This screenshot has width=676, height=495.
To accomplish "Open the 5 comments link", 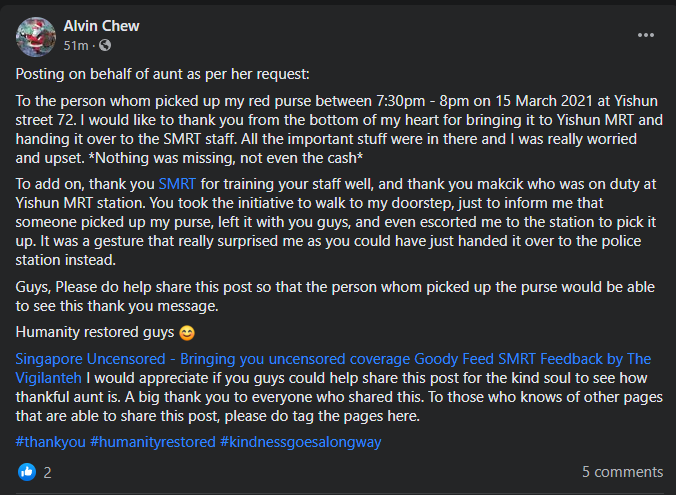I will 622,472.
